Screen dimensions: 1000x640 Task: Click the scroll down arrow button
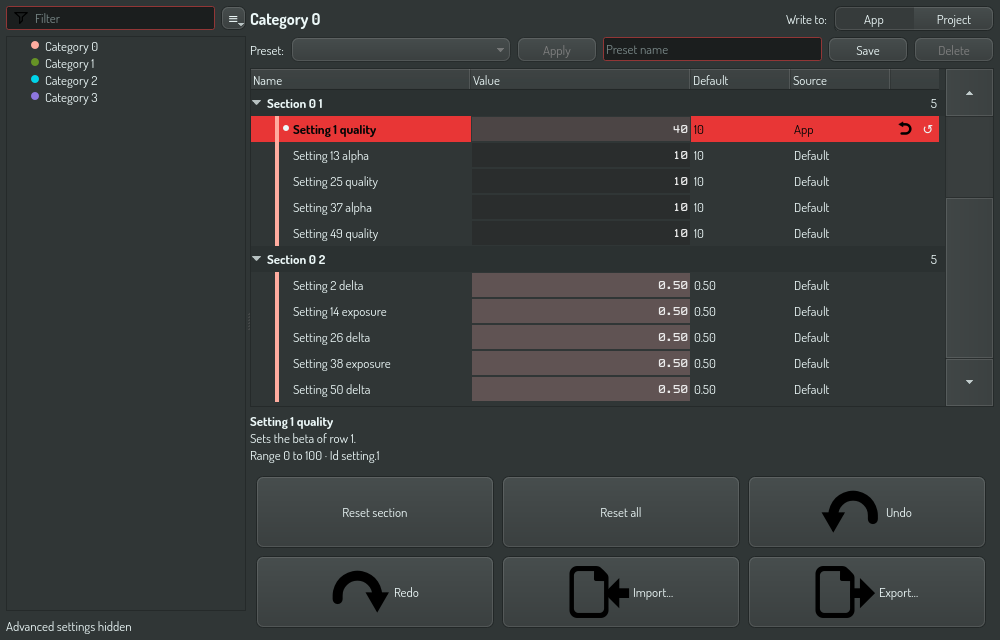(969, 382)
